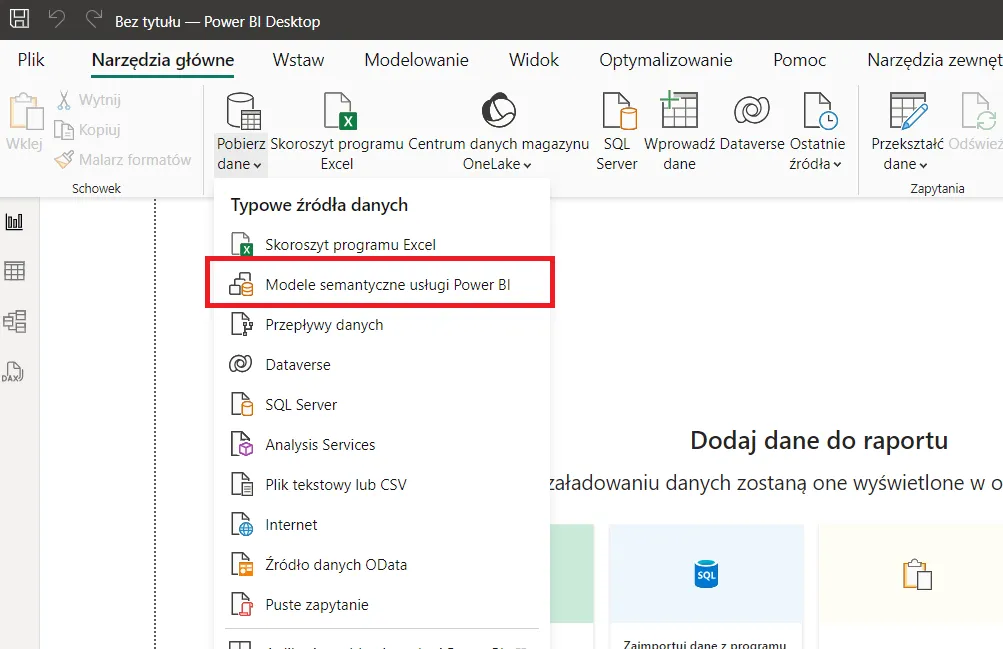Select Puste zapytanie from the list
The width and height of the screenshot is (1003, 649).
click(x=316, y=605)
